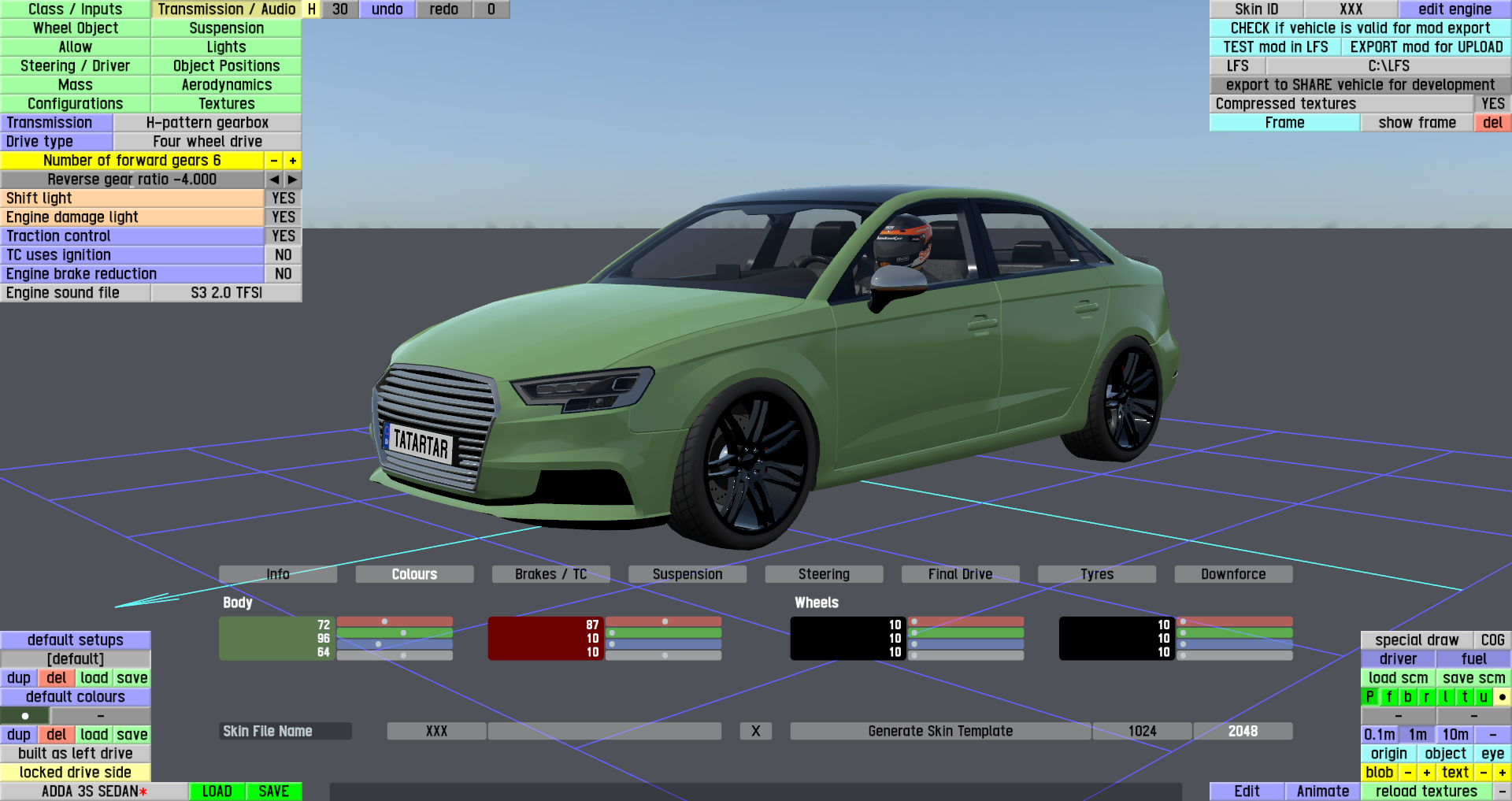Click the minus button beside reload textures
Image resolution: width=1512 pixels, height=801 pixels.
[1503, 792]
